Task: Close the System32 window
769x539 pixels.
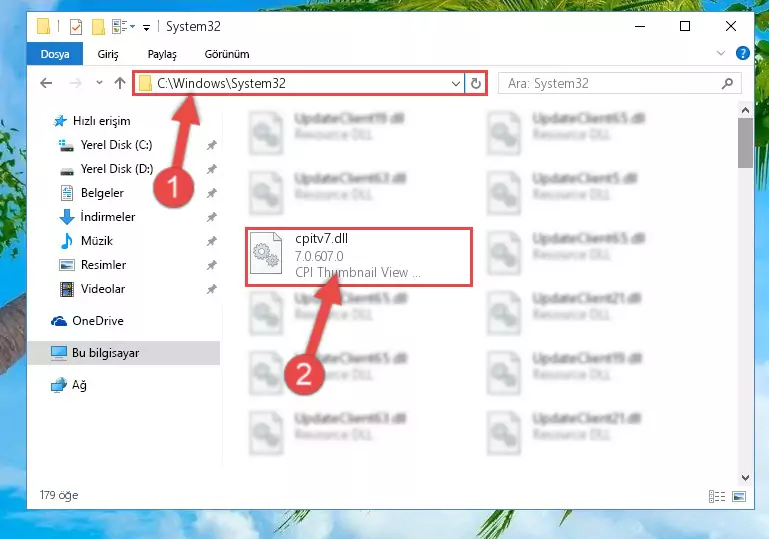Action: pyautogui.click(x=731, y=26)
